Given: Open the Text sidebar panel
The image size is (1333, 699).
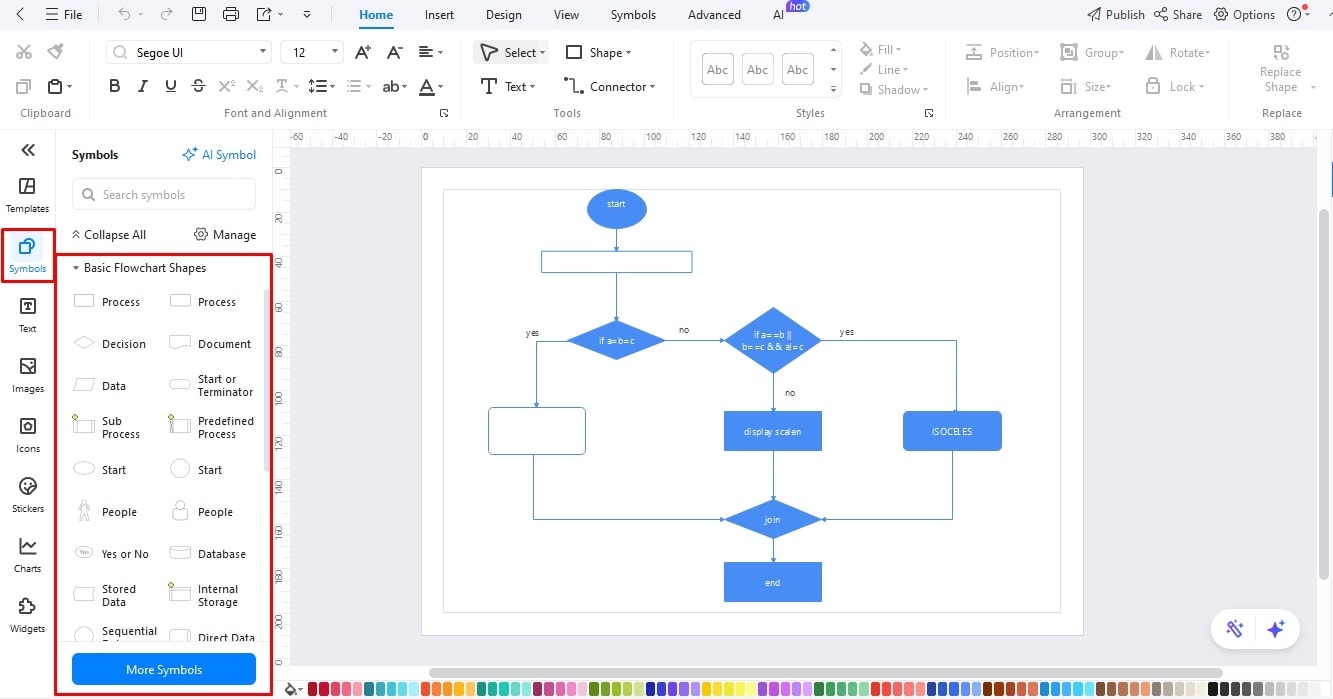Looking at the screenshot, I should click(x=28, y=315).
